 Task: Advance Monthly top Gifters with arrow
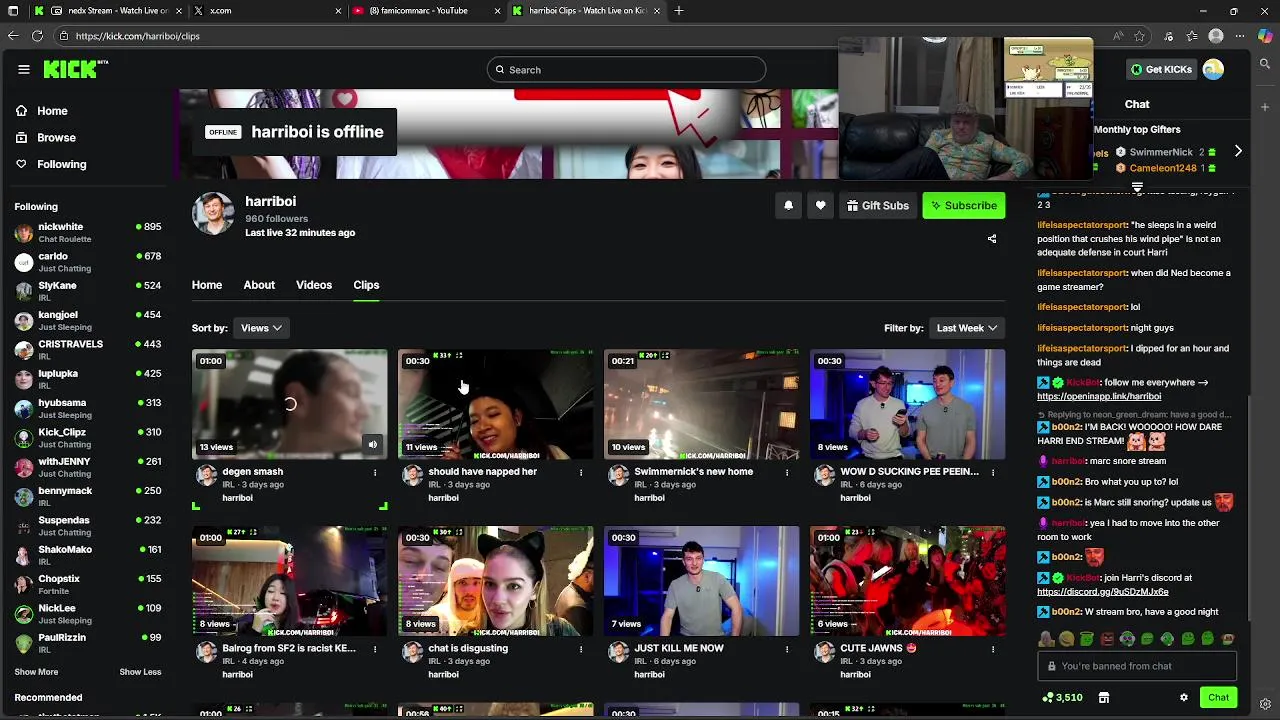[x=1238, y=151]
